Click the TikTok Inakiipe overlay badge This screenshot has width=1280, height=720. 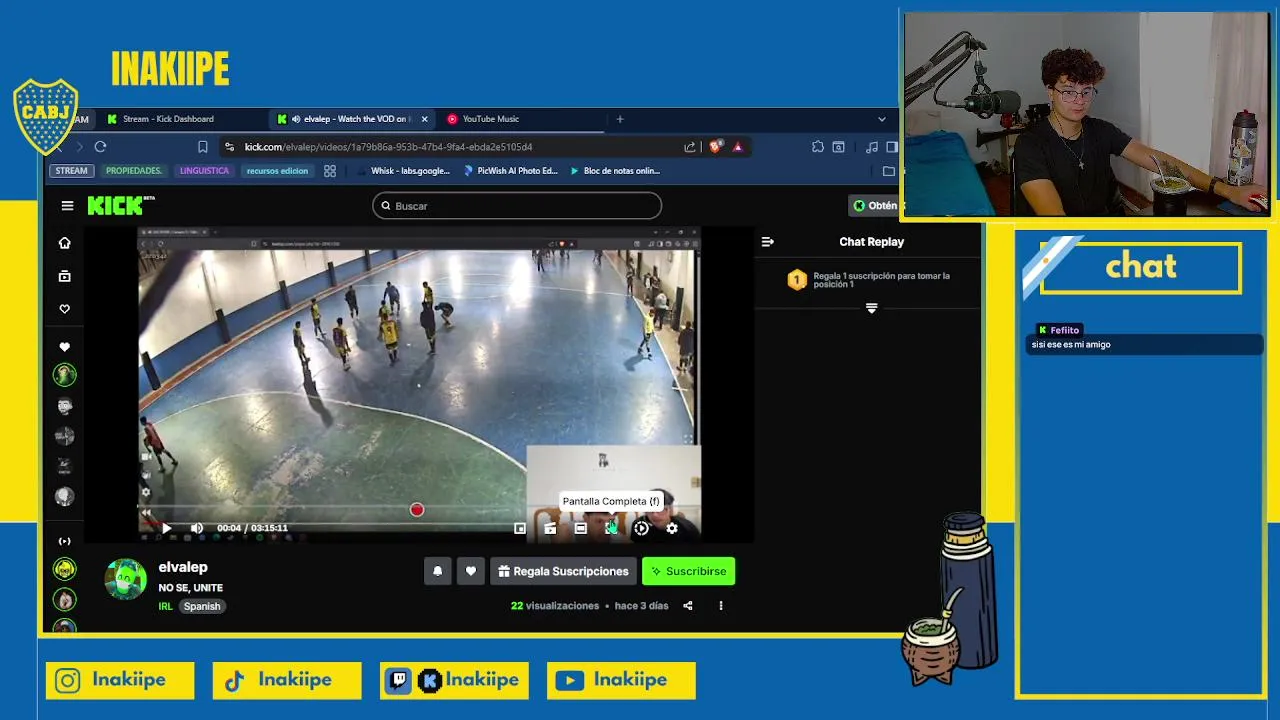287,680
